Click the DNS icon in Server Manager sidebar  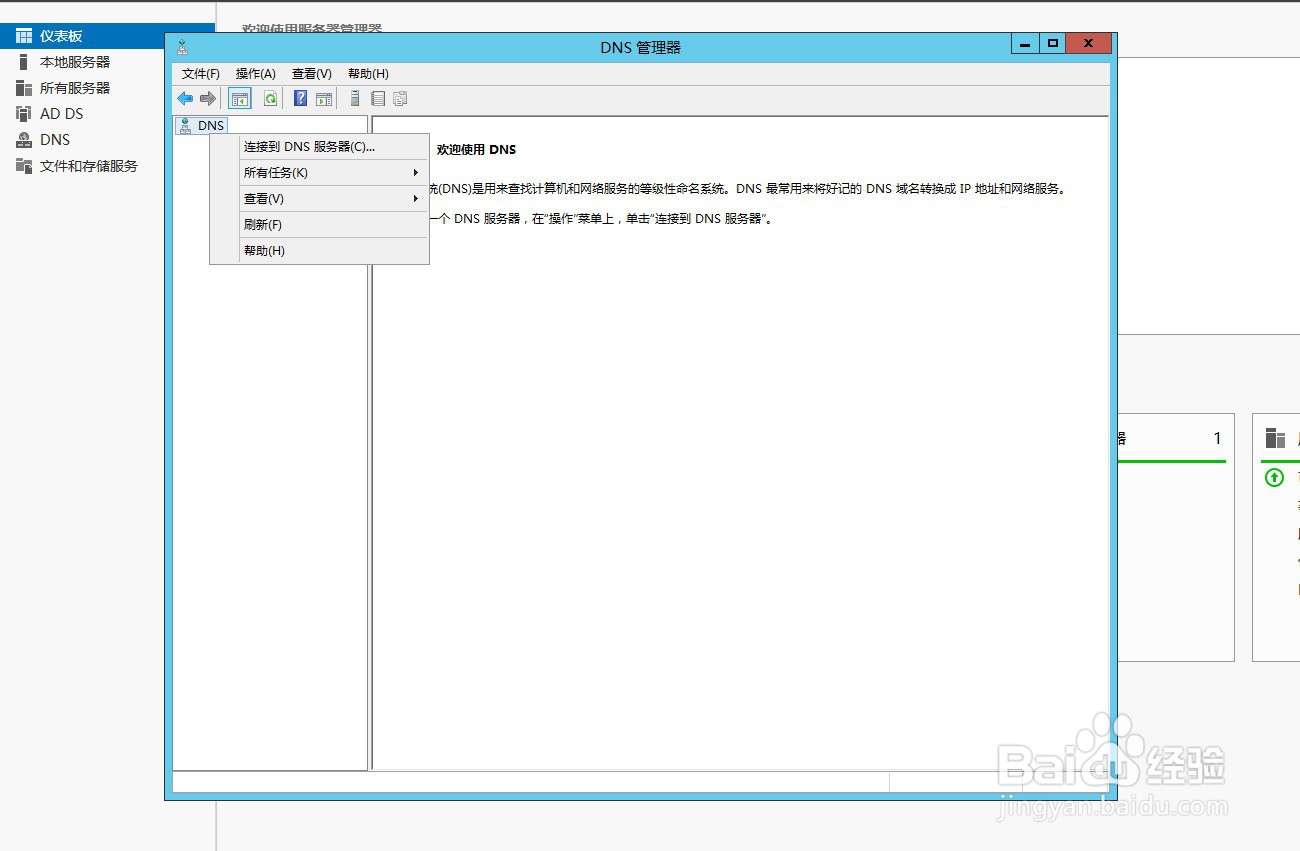pyautogui.click(x=24, y=140)
